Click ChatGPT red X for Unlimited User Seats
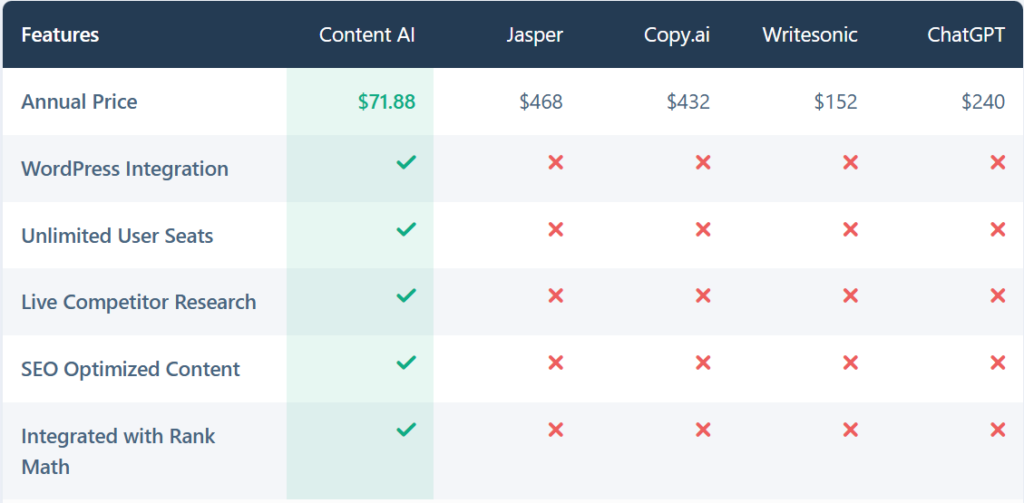The width and height of the screenshot is (1024, 503). coord(998,229)
